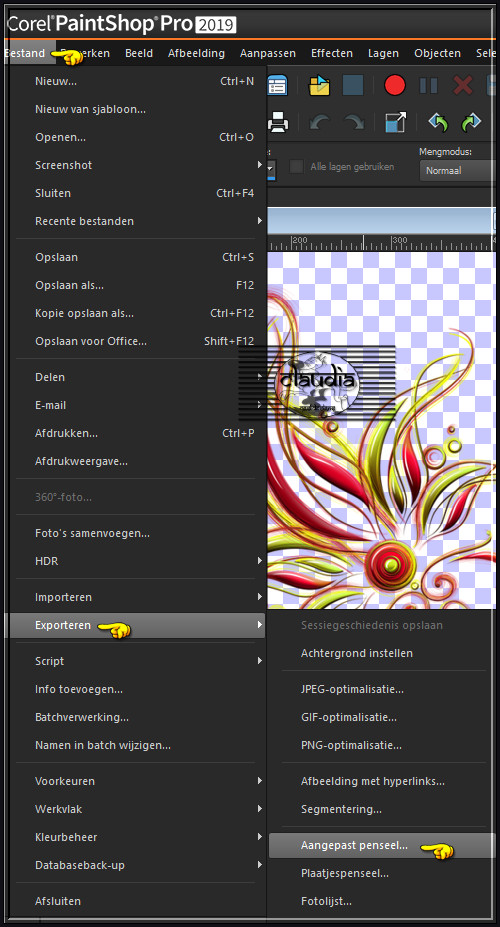Choose 'Afbeelding met hyperlinks...' entry

coord(382,781)
